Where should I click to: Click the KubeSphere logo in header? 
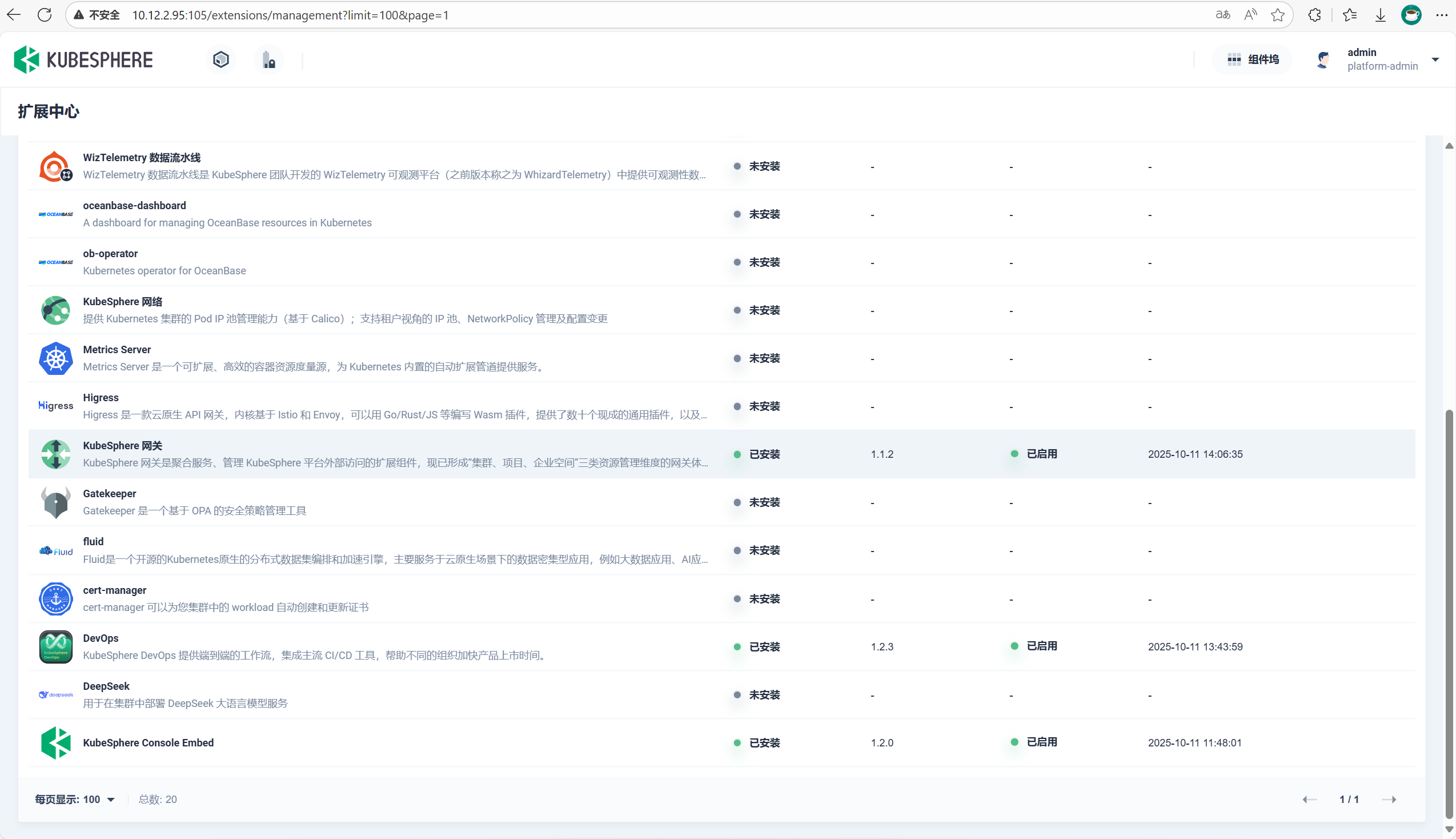point(83,59)
